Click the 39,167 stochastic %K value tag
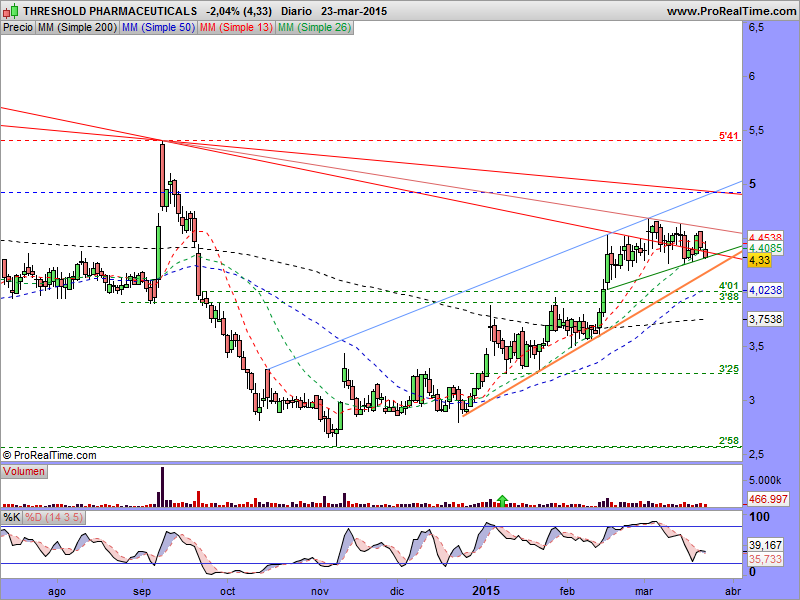 765,545
